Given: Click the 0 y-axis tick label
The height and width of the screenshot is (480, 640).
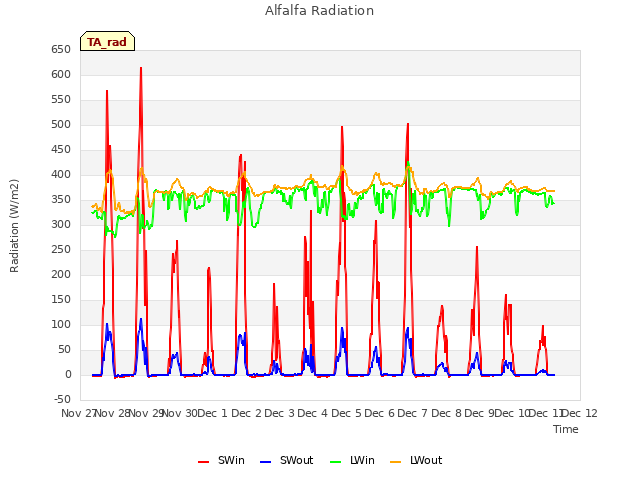Looking at the screenshot, I should pyautogui.click(x=68, y=374).
